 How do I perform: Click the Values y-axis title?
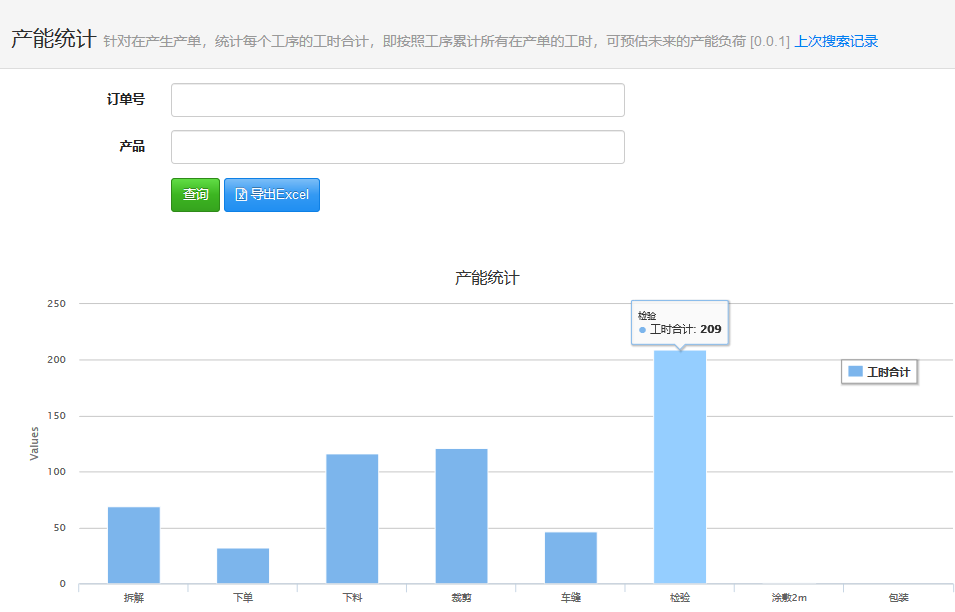[x=35, y=443]
